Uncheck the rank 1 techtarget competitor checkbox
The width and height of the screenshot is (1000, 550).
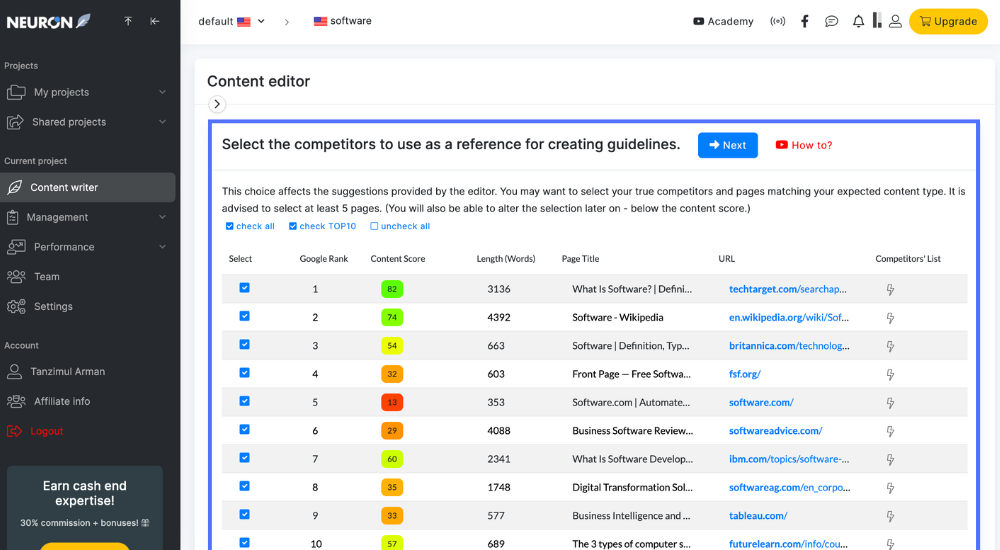(x=244, y=288)
